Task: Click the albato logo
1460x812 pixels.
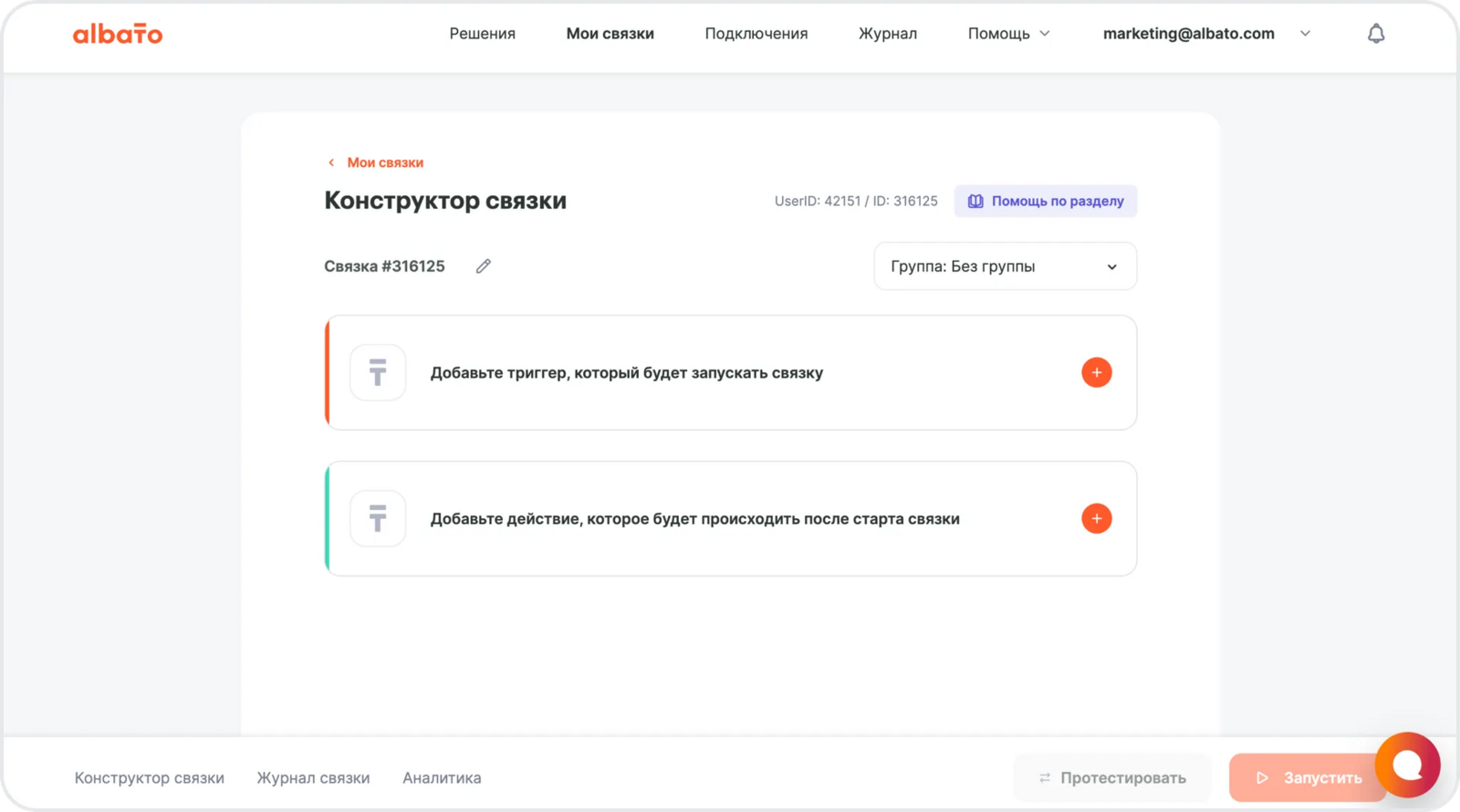Action: 118,34
